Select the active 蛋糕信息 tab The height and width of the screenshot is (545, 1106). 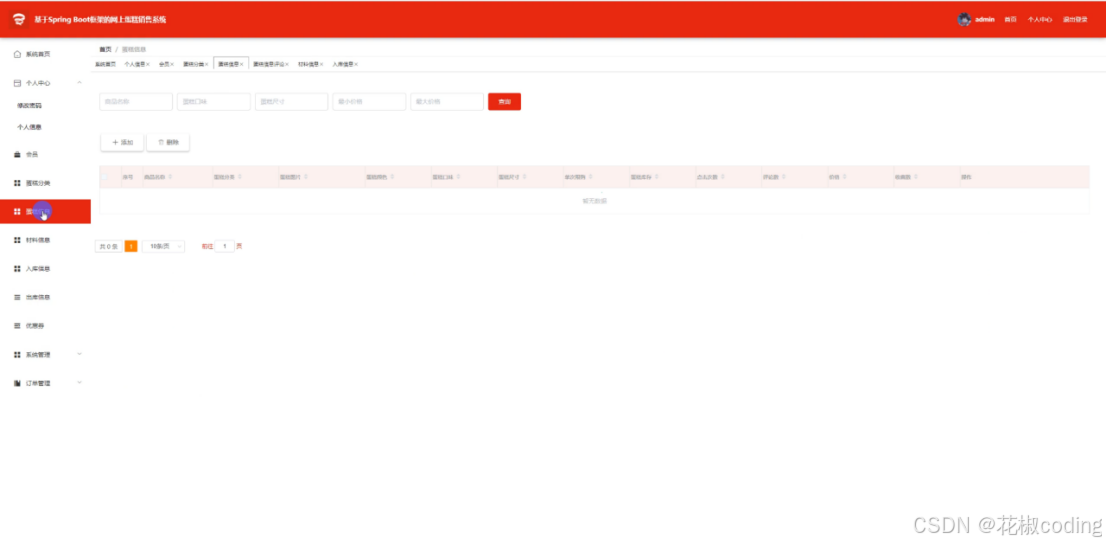231,63
